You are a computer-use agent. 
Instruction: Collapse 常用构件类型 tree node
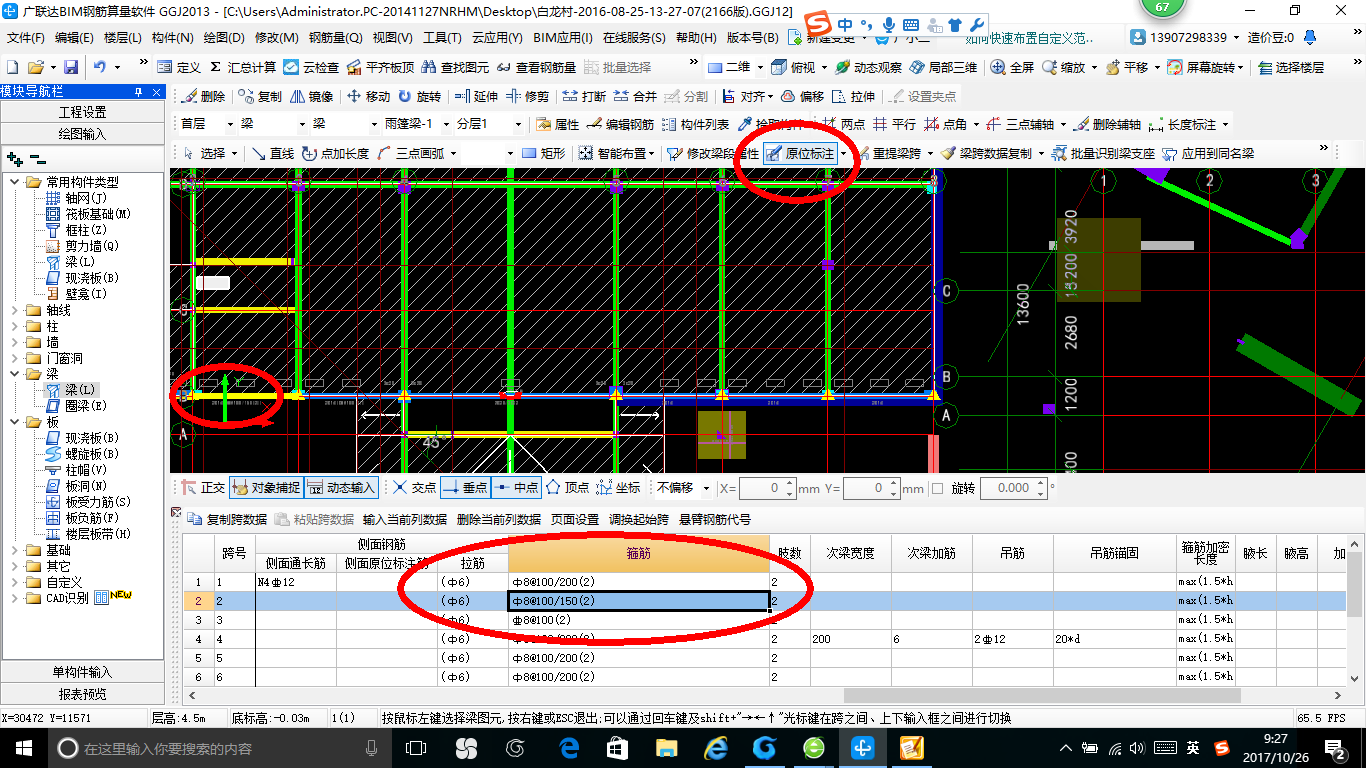(15, 182)
